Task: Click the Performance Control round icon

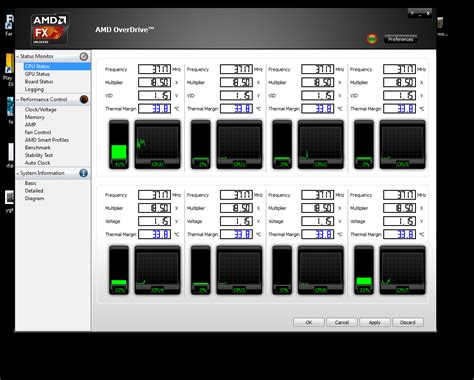Action: click(x=84, y=99)
